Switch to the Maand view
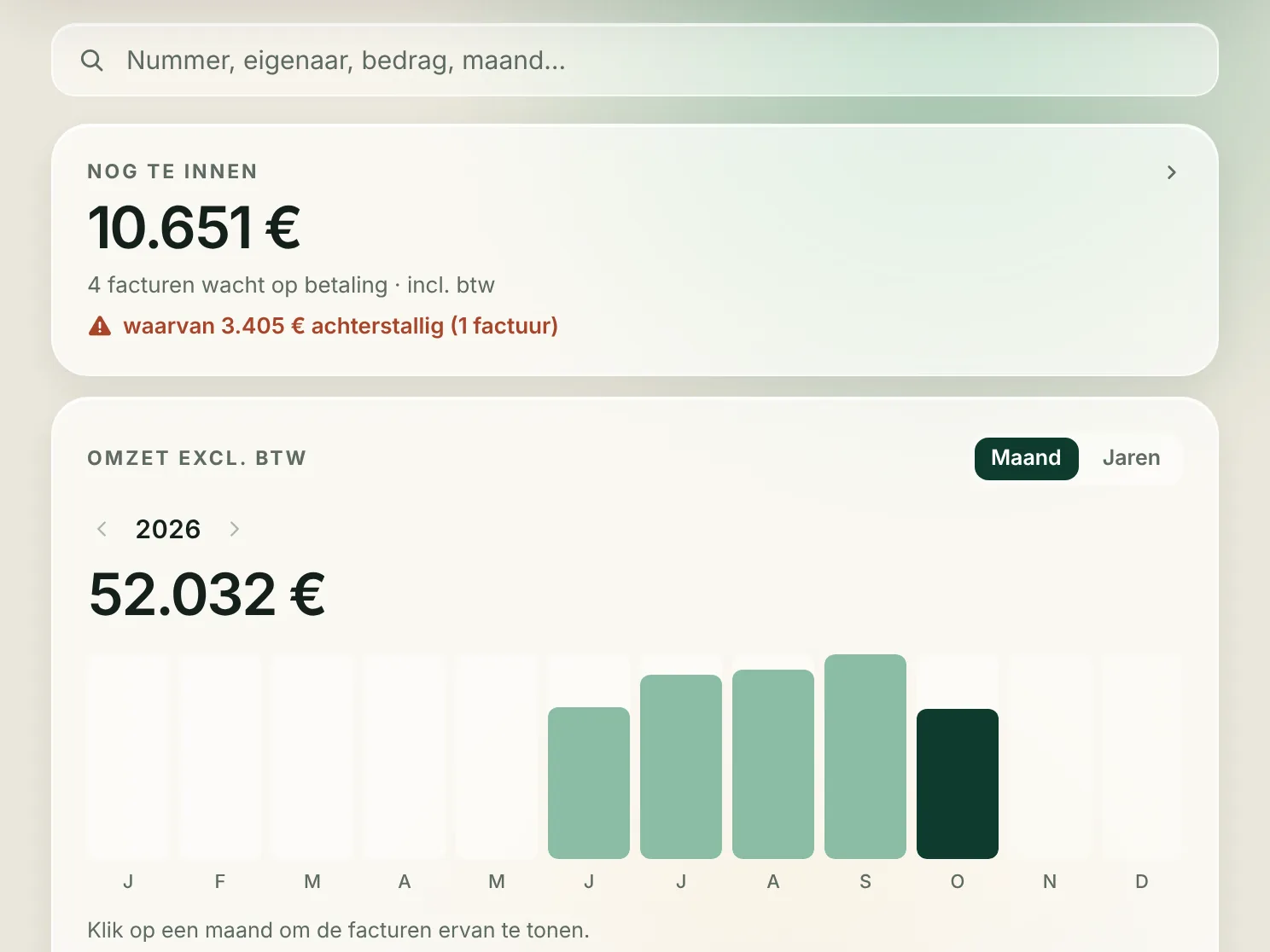Viewport: 1270px width, 952px height. [x=1026, y=458]
